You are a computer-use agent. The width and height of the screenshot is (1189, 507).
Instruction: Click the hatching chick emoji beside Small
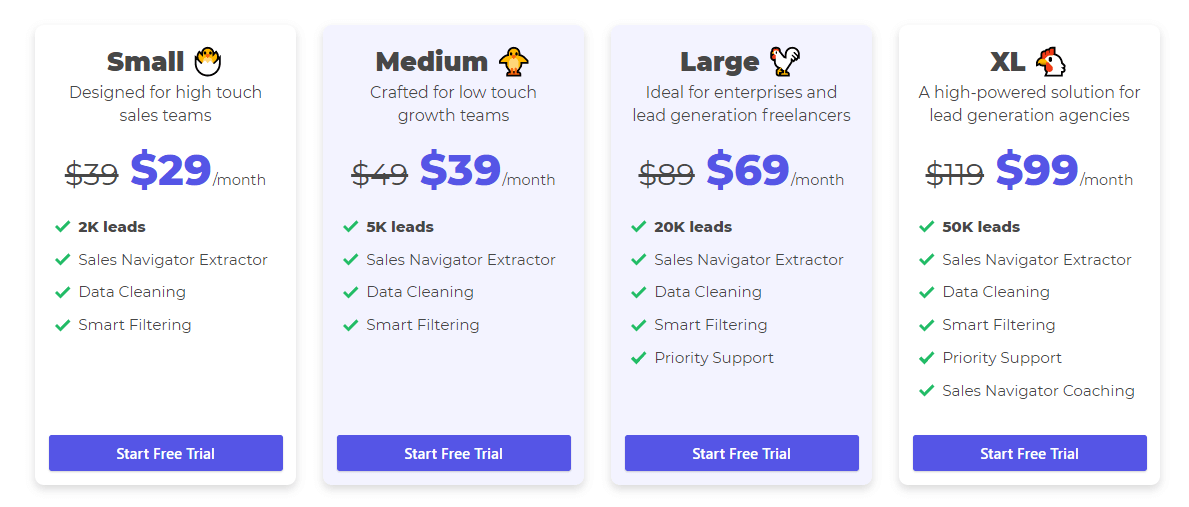pyautogui.click(x=208, y=61)
